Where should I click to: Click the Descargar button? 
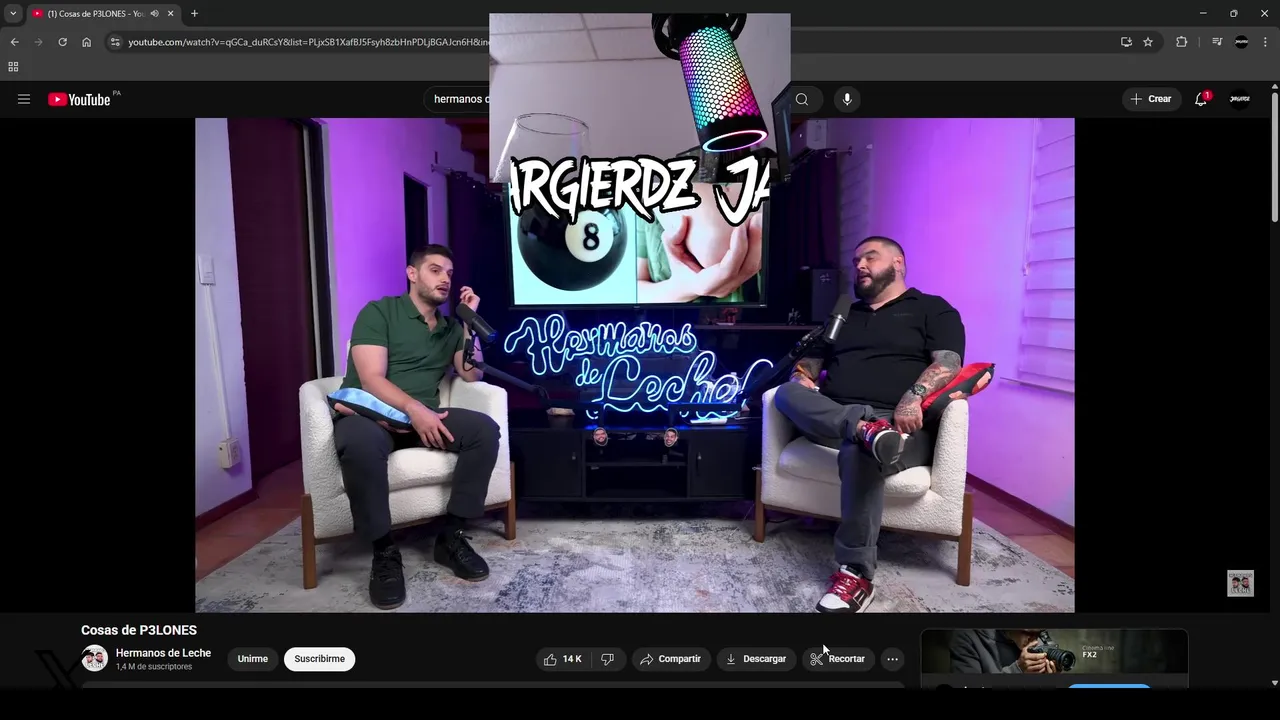pyautogui.click(x=756, y=659)
